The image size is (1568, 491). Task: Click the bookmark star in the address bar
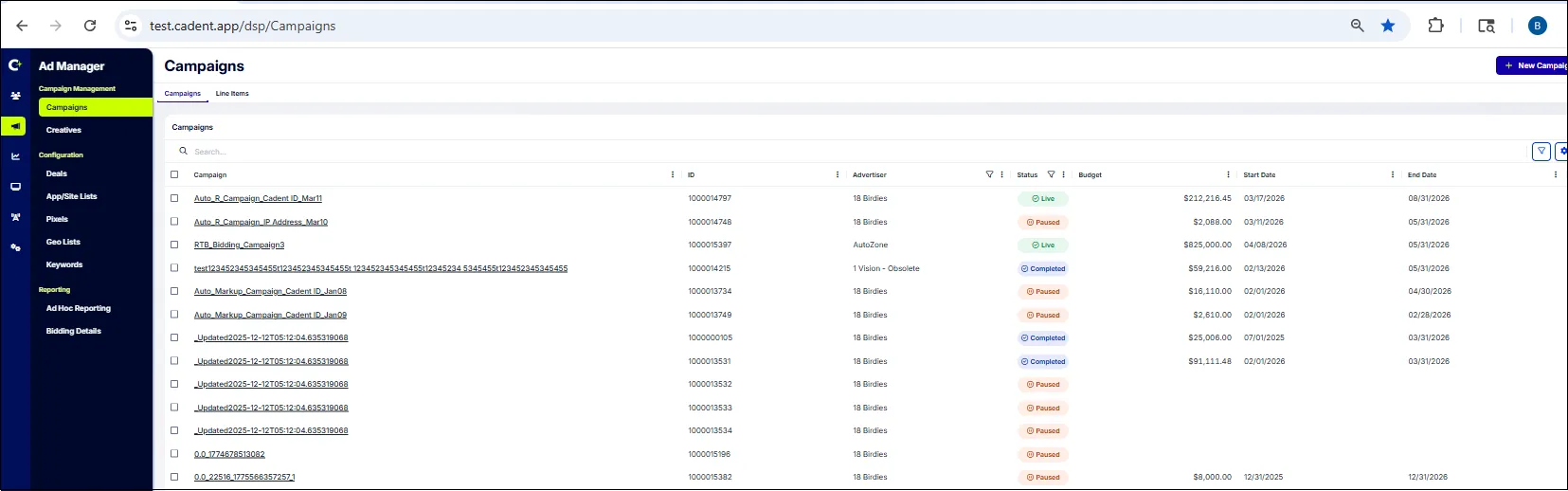[x=1388, y=26]
